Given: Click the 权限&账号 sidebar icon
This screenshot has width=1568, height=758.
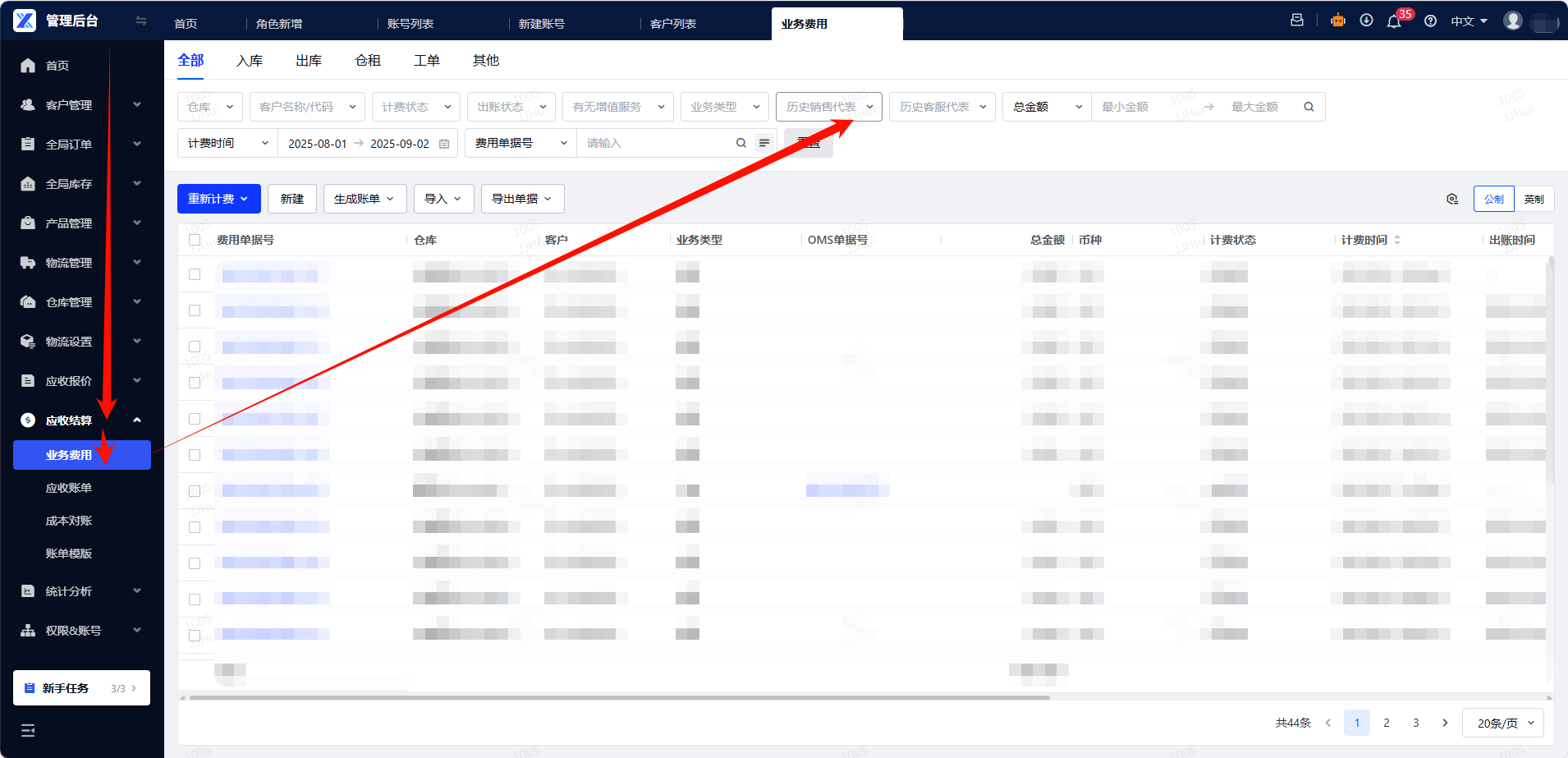Looking at the screenshot, I should 28,631.
